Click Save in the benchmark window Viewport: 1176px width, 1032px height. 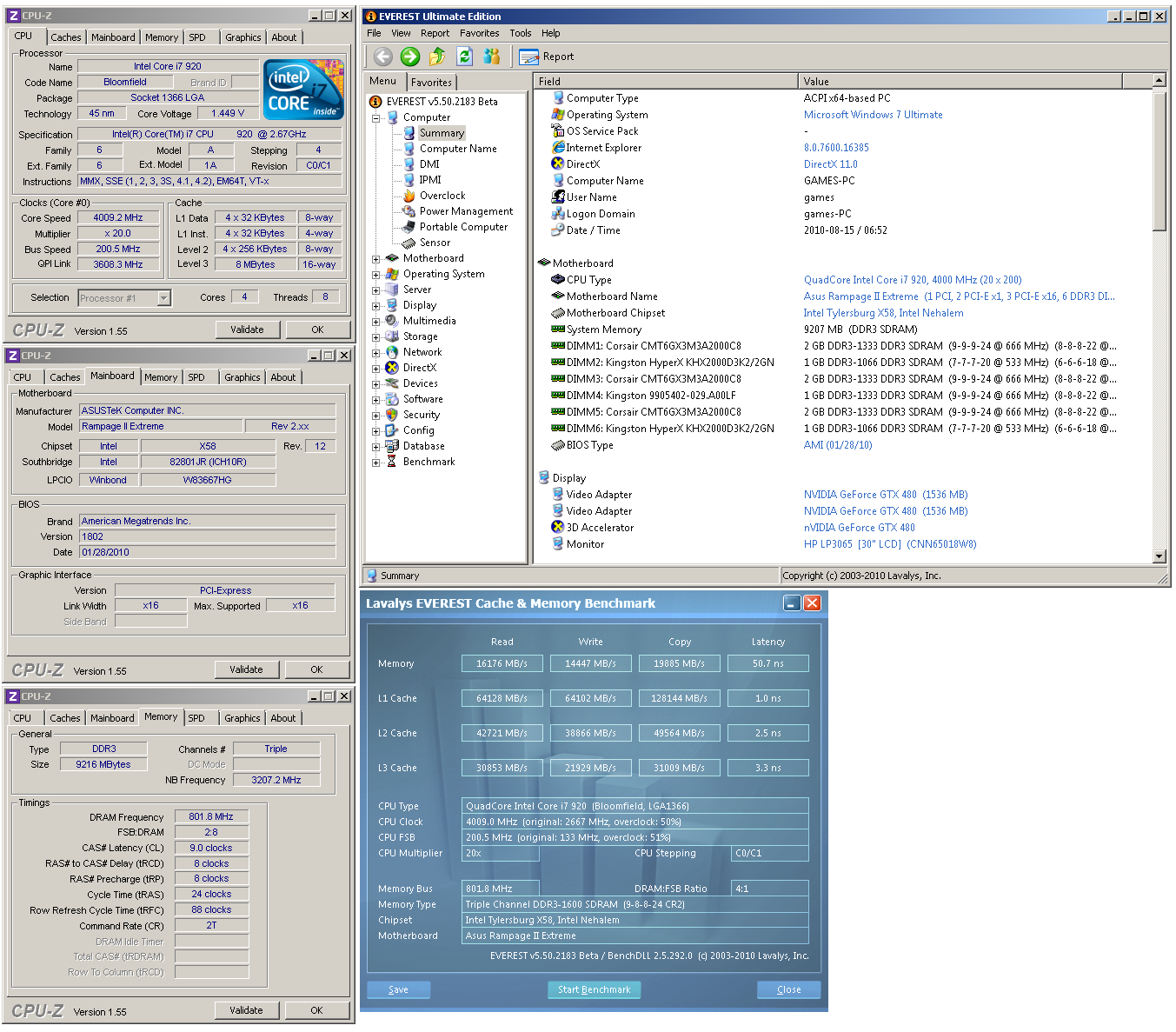398,989
